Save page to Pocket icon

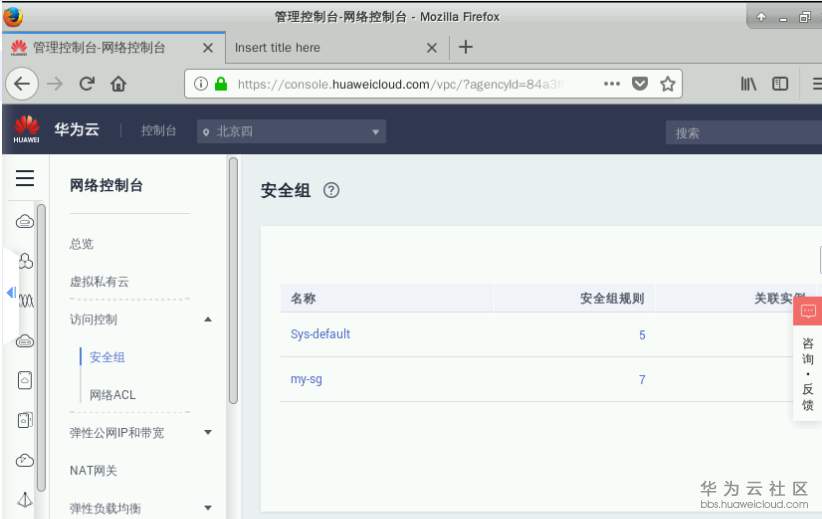click(x=640, y=84)
